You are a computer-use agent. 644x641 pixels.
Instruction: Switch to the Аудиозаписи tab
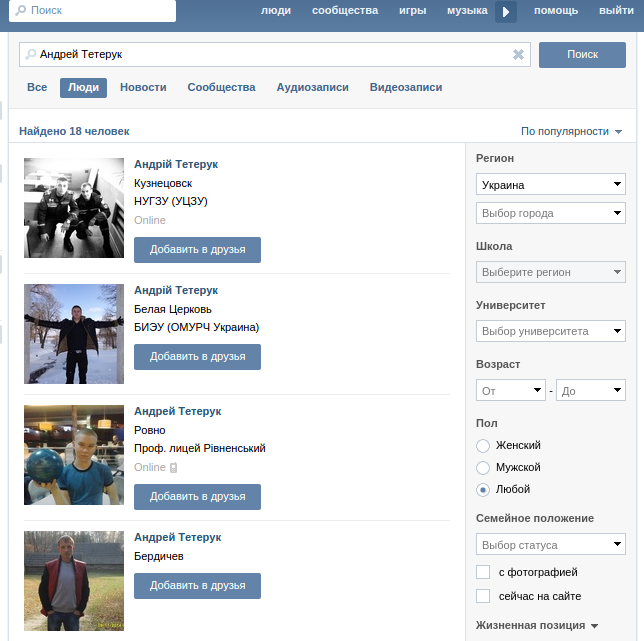pyautogui.click(x=312, y=87)
